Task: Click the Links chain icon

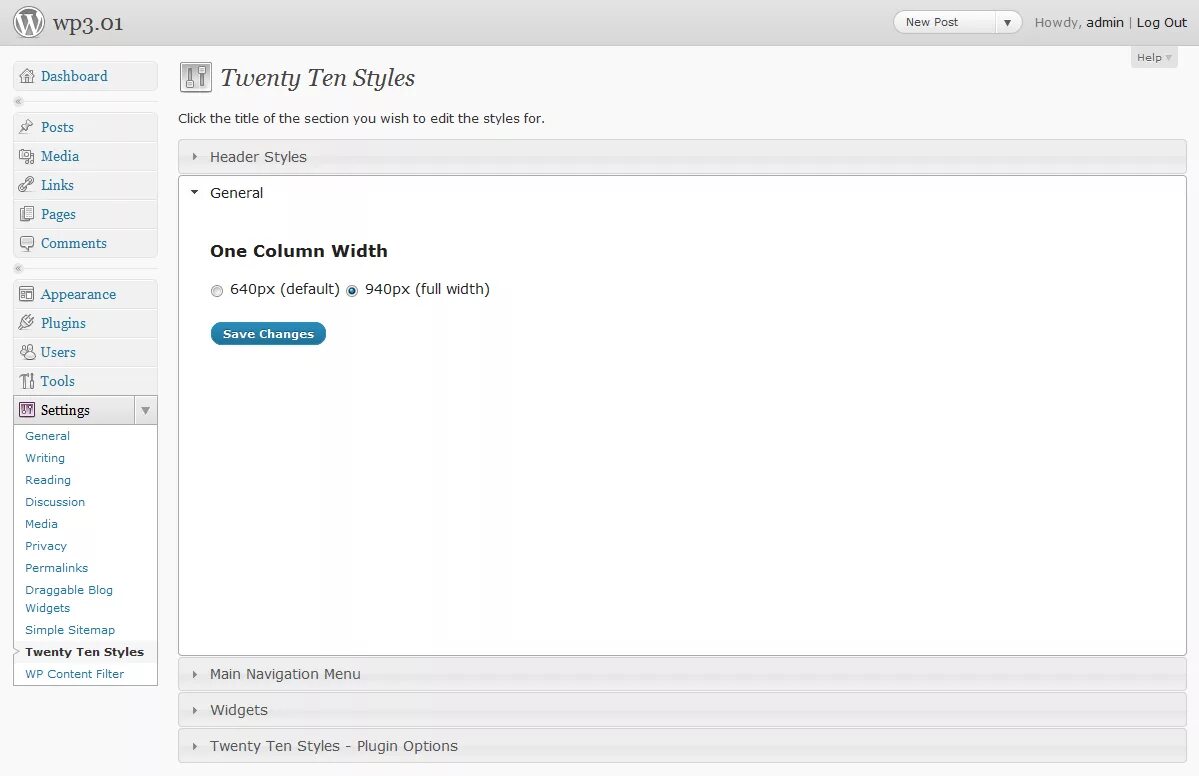Action: 27,185
